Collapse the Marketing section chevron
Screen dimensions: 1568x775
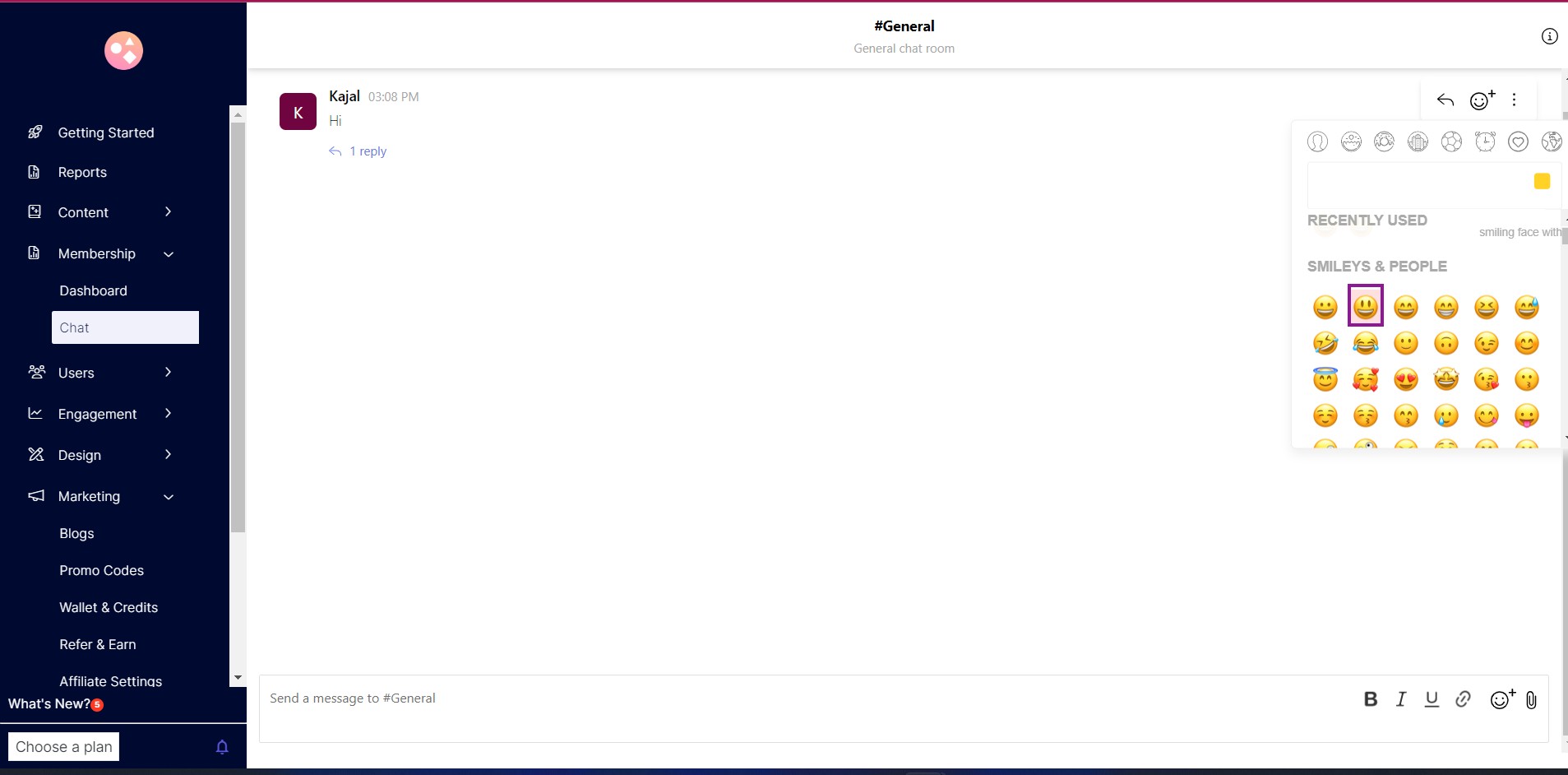pyautogui.click(x=169, y=497)
